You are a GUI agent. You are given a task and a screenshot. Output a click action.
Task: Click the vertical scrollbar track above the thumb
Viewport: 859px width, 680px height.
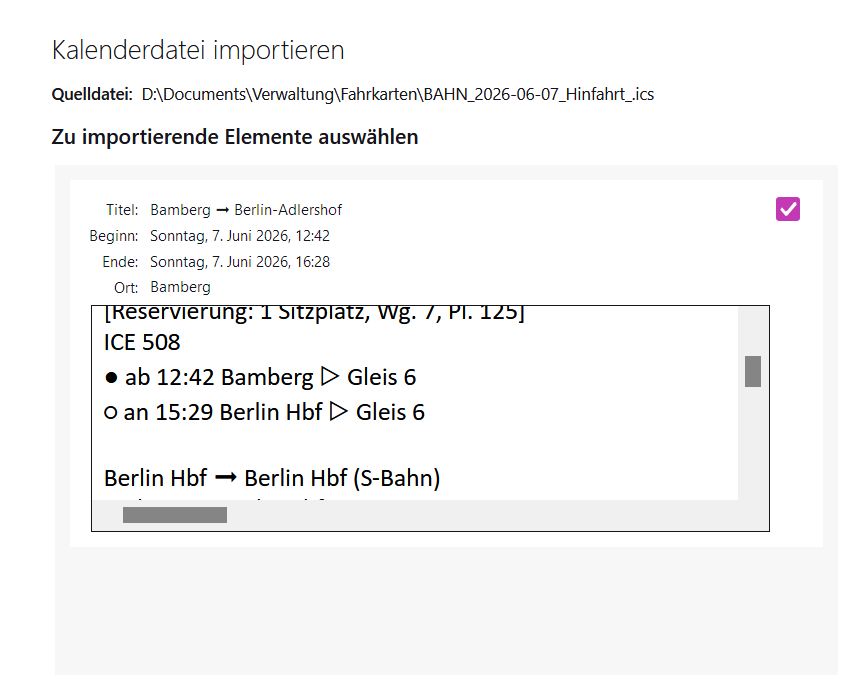click(753, 332)
